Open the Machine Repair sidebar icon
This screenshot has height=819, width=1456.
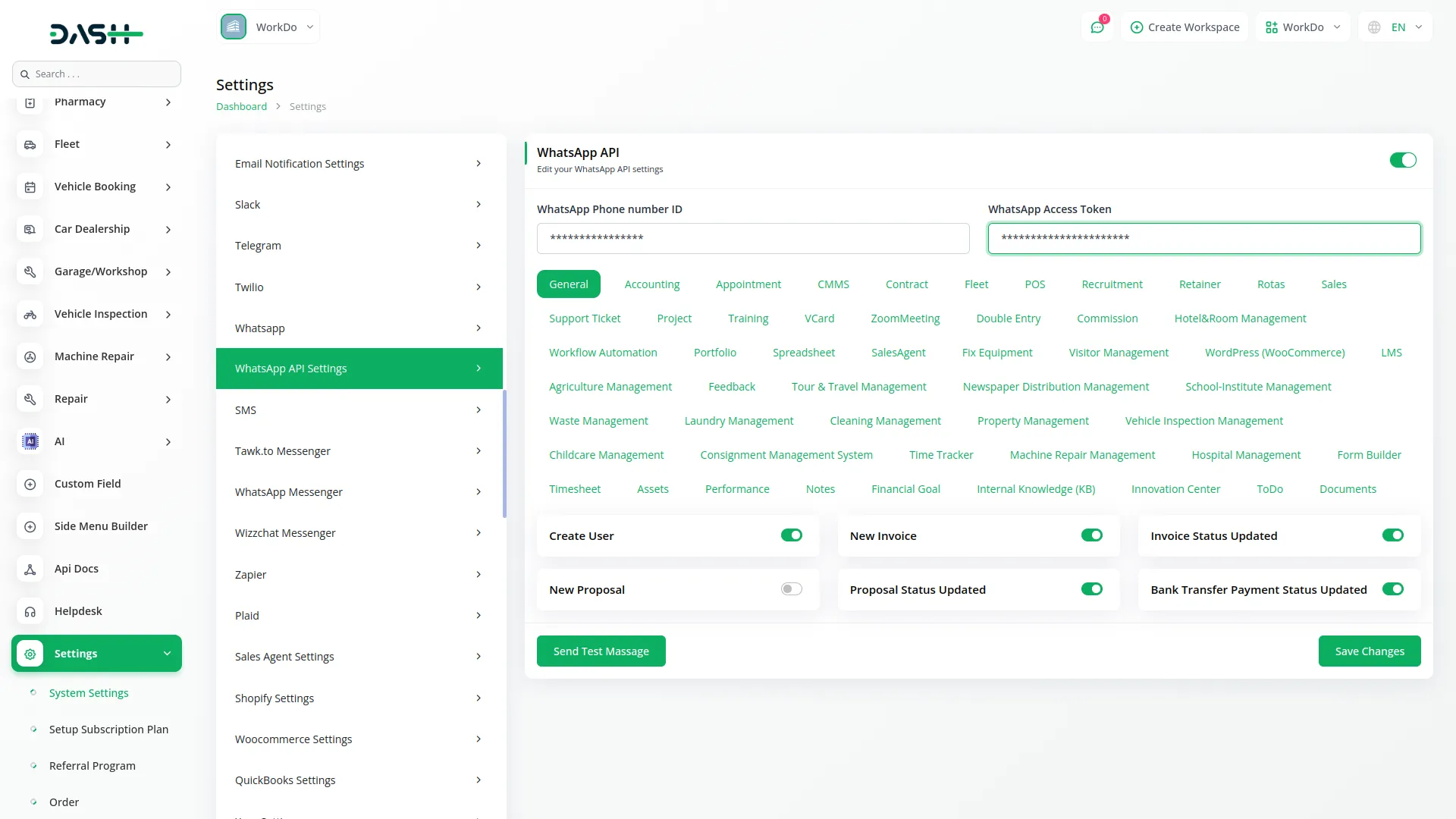click(30, 356)
